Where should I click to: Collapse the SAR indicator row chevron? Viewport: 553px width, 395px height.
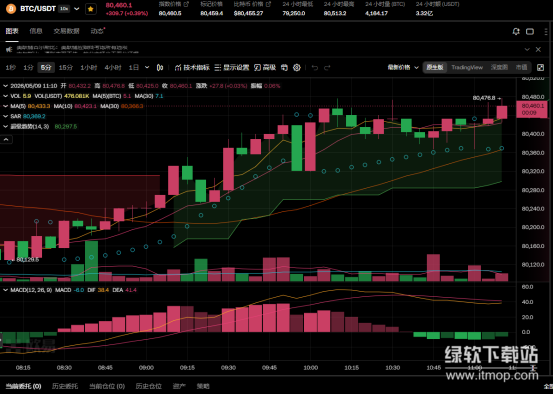tap(6, 116)
